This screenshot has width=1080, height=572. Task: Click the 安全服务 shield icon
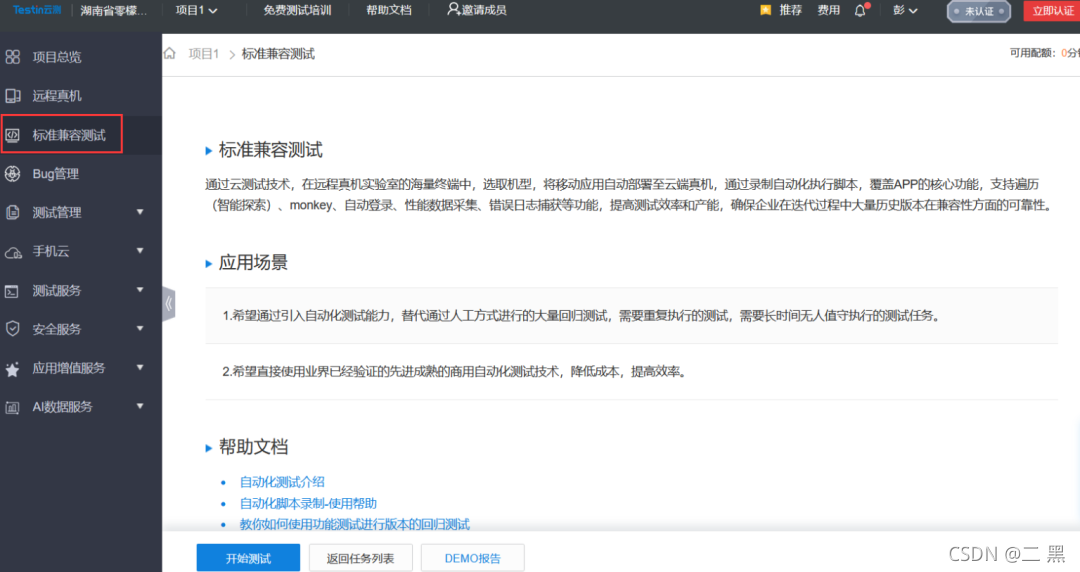pyautogui.click(x=12, y=329)
